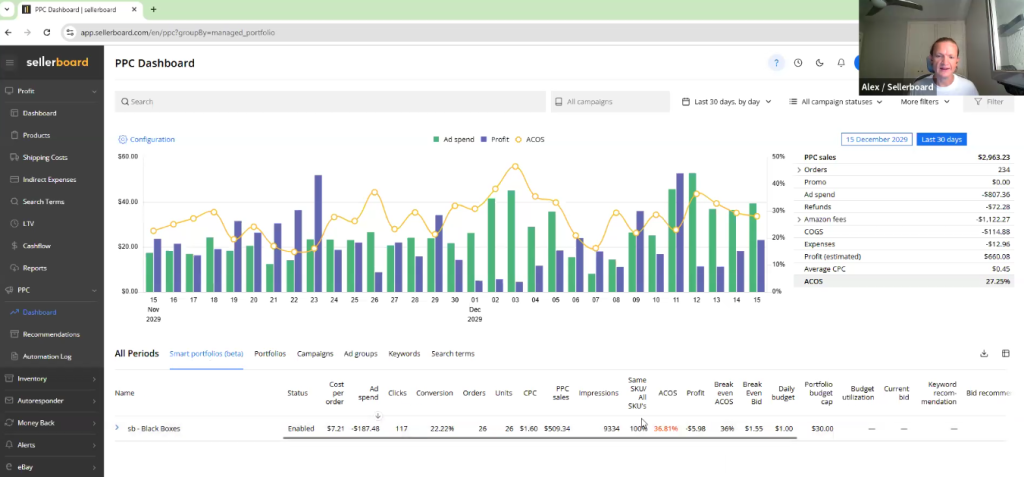Select the Search terms tab
Screen dimensions: 1024x477
coord(452,354)
